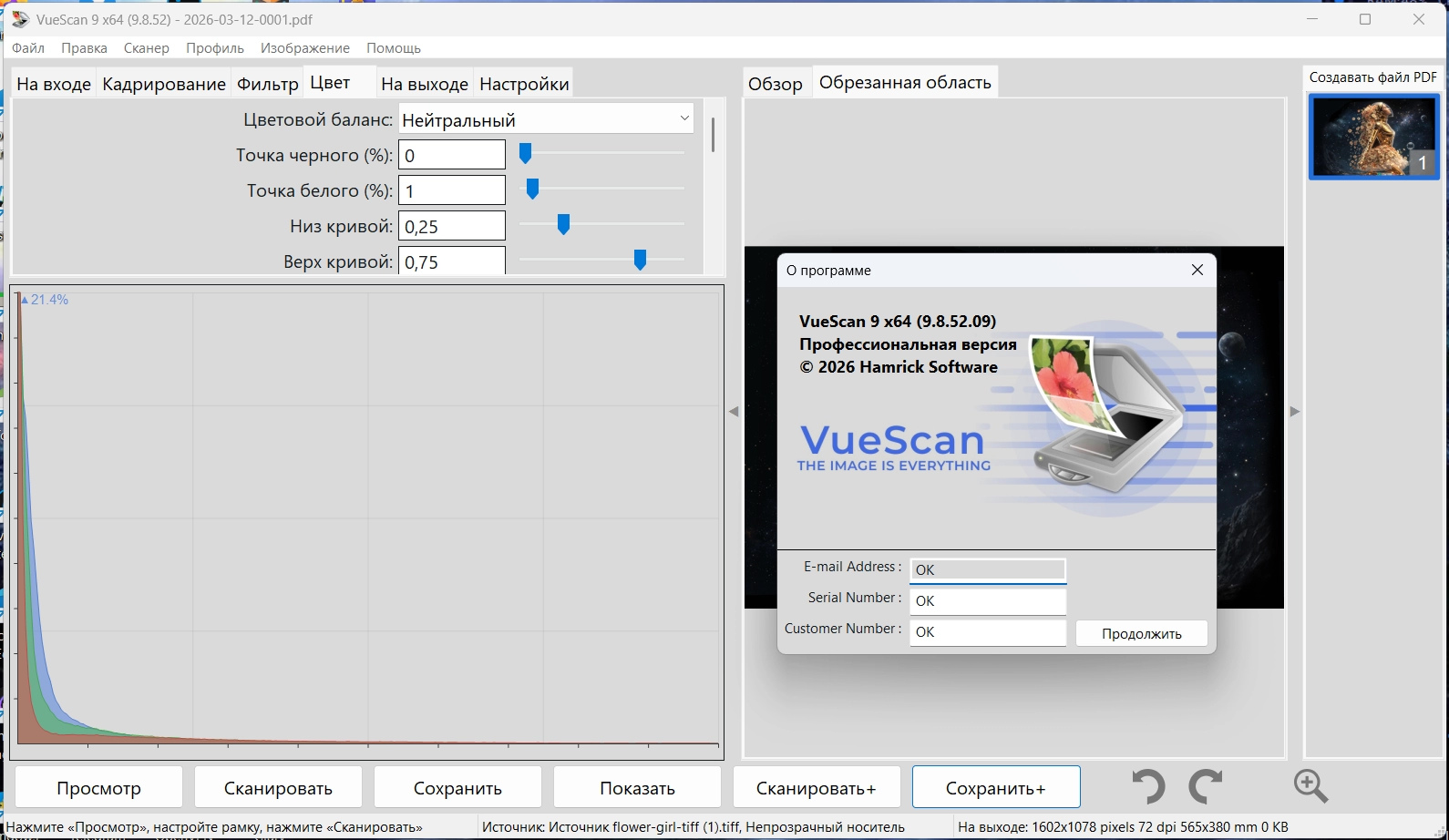
Task: Open the Цветовой баланс dropdown
Action: pyautogui.click(x=546, y=119)
